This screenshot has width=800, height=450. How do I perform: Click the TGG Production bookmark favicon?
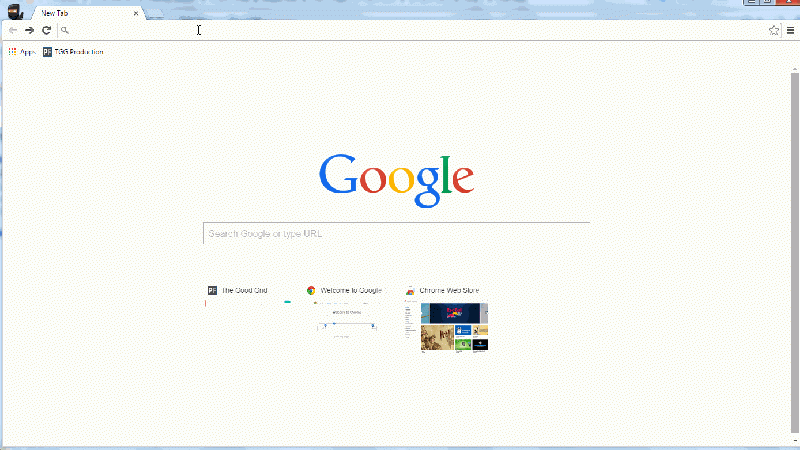click(x=47, y=52)
